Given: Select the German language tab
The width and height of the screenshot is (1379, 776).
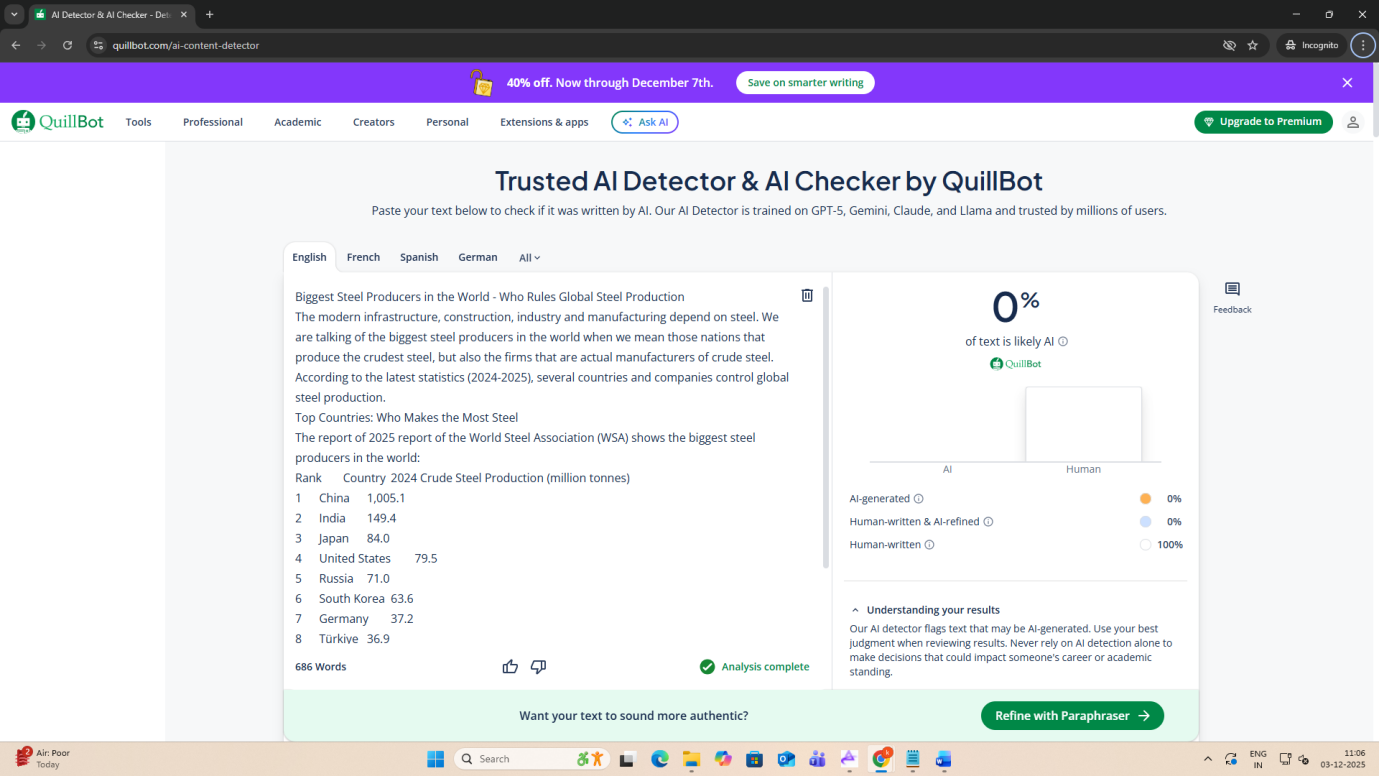Looking at the screenshot, I should pyautogui.click(x=477, y=257).
